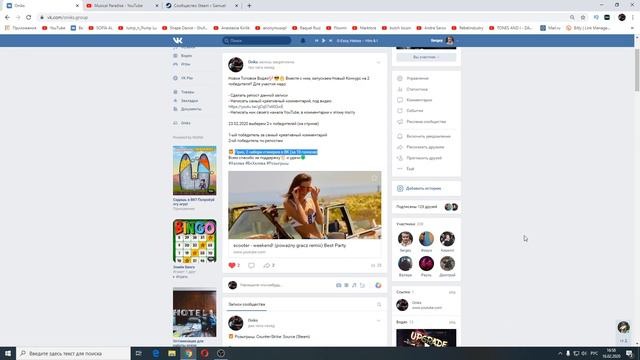
Task: Edit the Ссылки links block
Action: [452, 292]
